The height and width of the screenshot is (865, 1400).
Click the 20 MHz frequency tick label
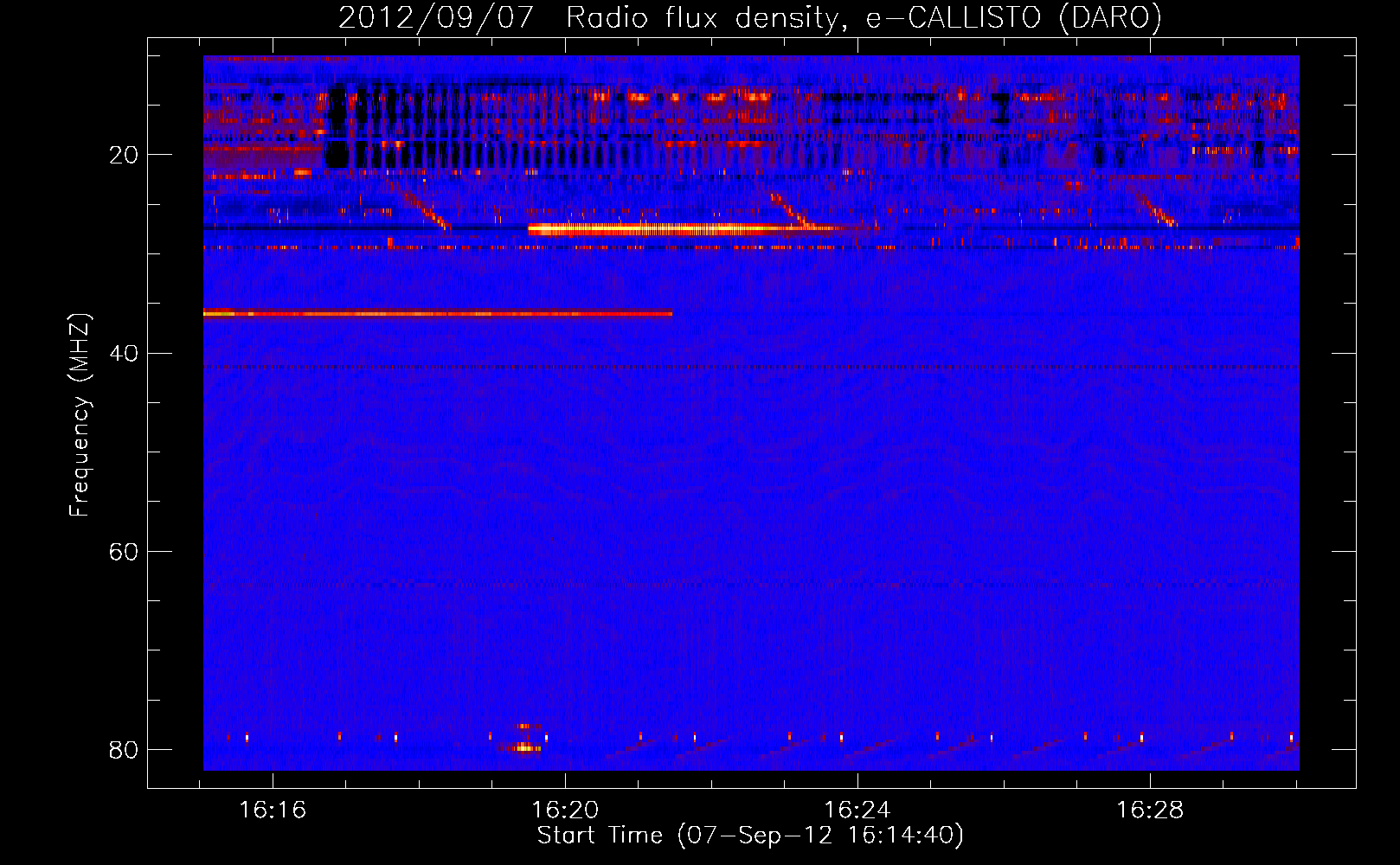[x=124, y=155]
